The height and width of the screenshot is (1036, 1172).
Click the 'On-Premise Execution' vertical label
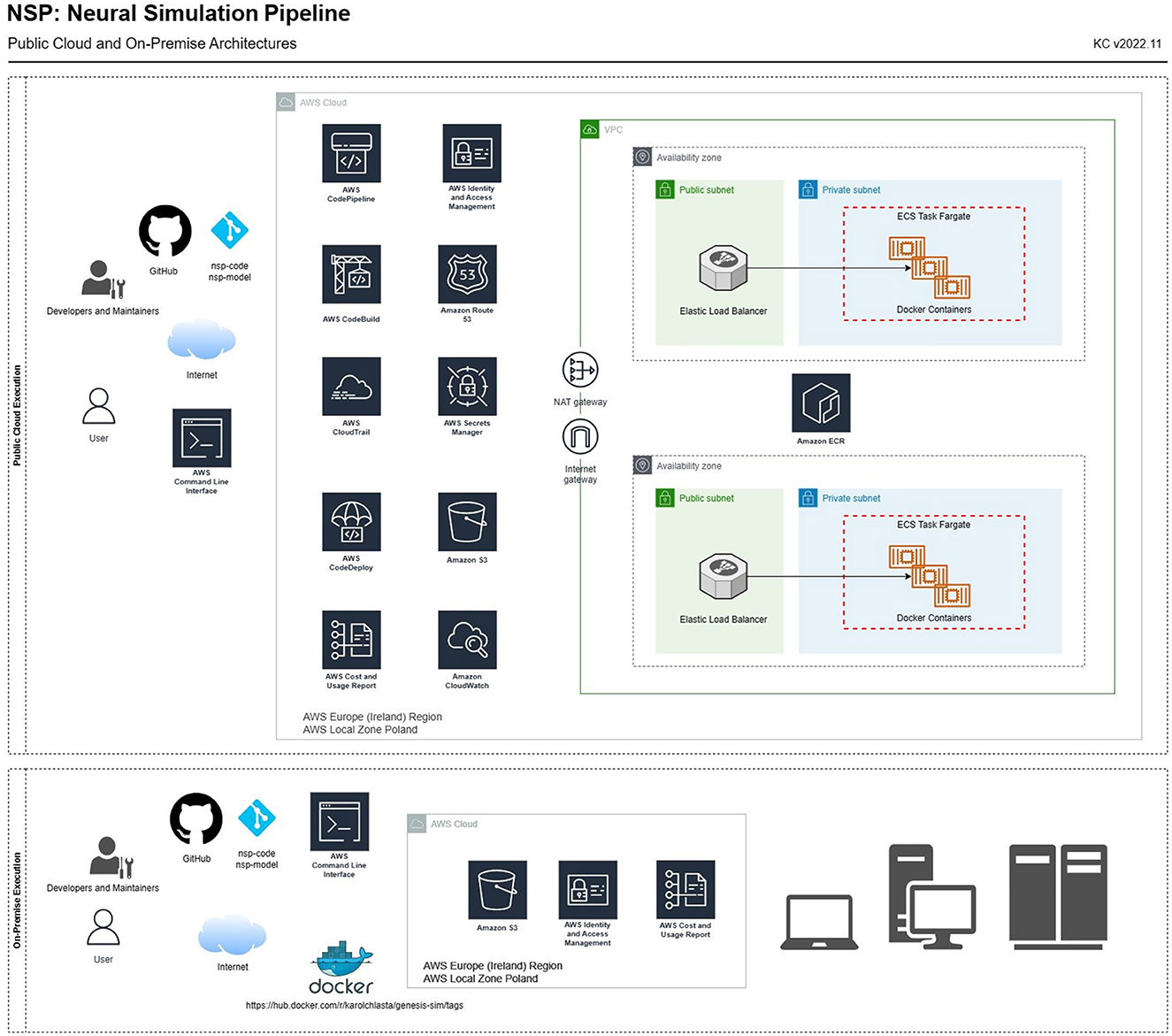[x=17, y=901]
